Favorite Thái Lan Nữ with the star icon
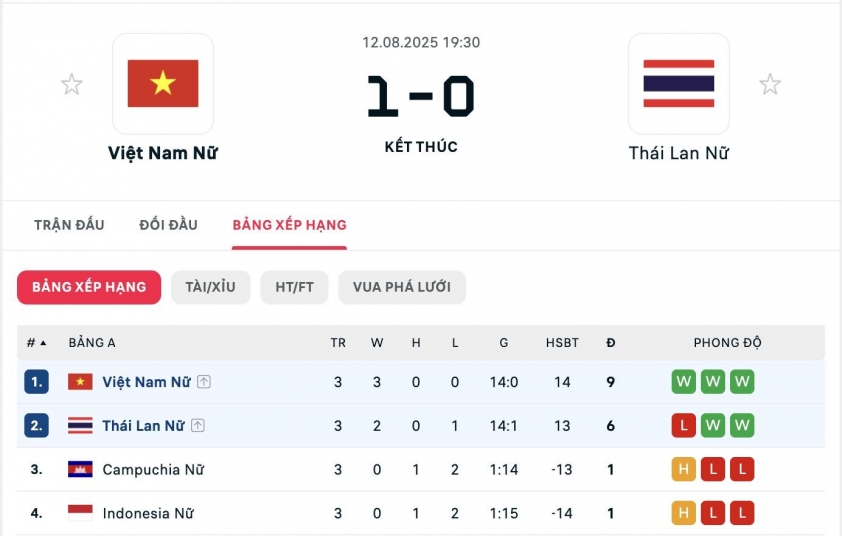This screenshot has width=842, height=536. 770,84
